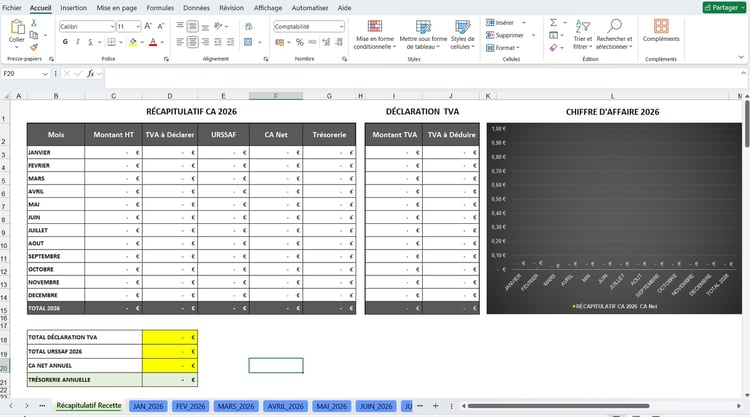Click the Borders icon

coord(111,42)
